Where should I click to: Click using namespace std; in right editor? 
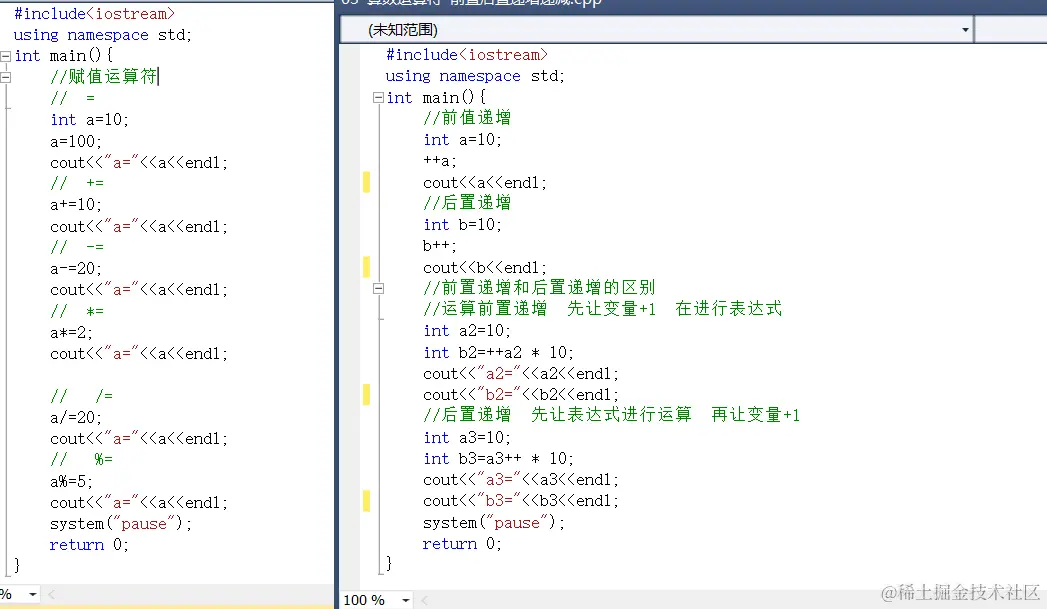coord(475,76)
